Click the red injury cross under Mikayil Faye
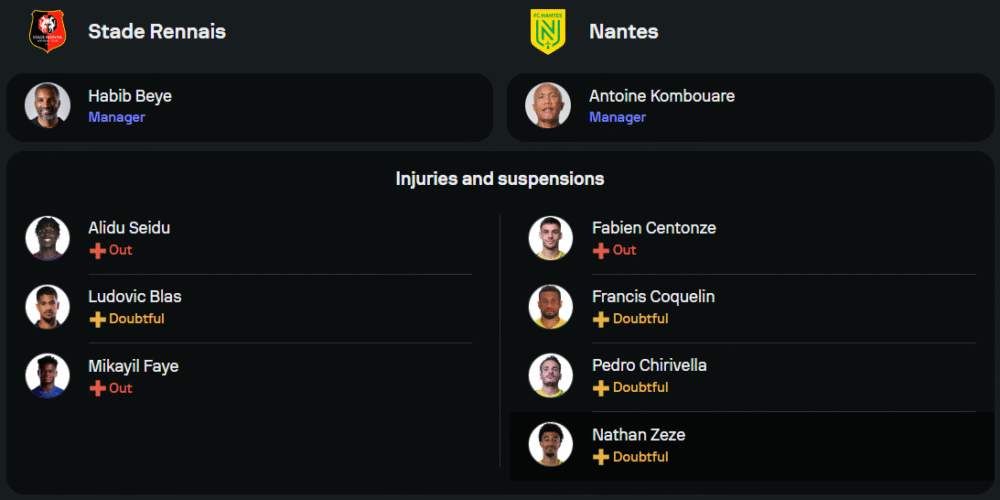The width and height of the screenshot is (1000, 500). (x=97, y=388)
